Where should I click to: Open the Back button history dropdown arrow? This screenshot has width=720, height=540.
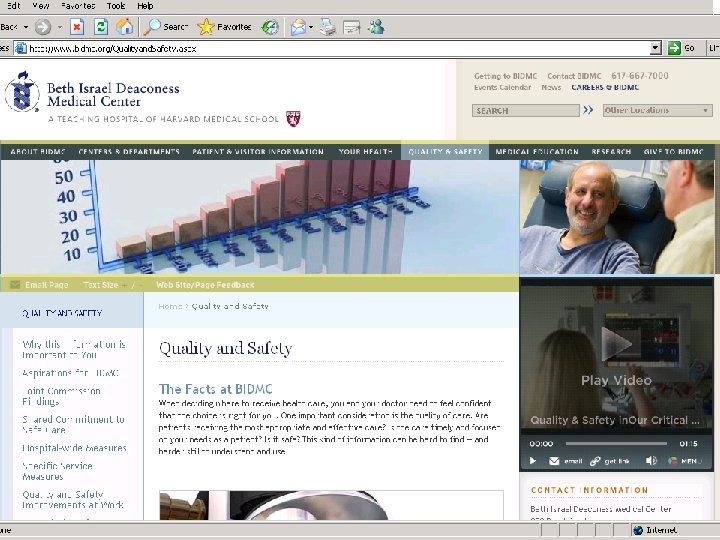26,27
